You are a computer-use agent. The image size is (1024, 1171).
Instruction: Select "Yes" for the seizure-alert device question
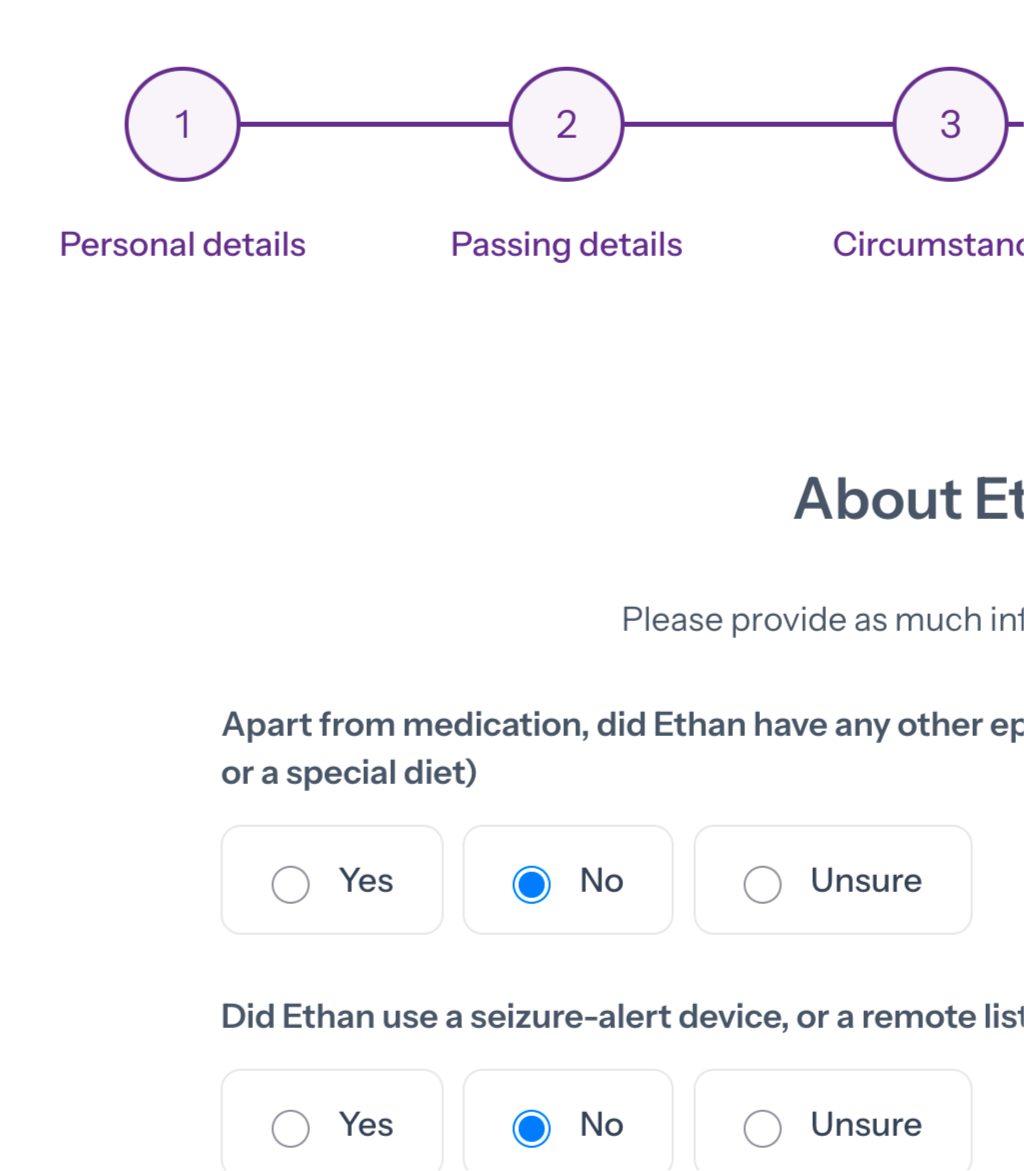coord(331,1124)
